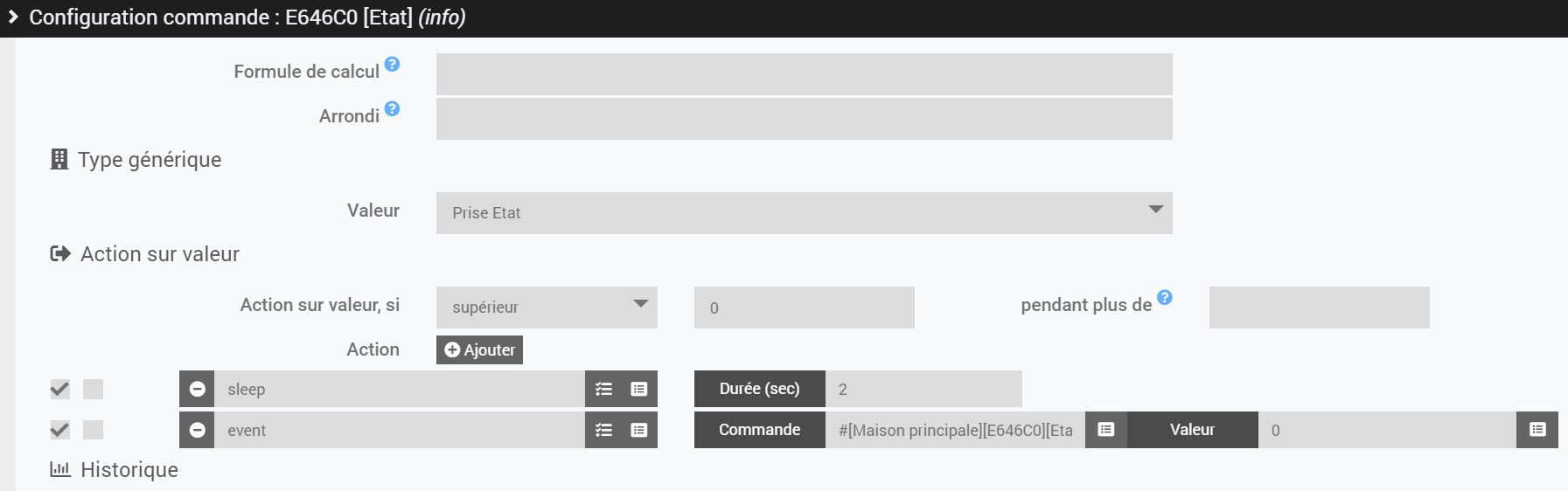Open list icon at end of sleep row
The height and width of the screenshot is (491, 1568).
(x=639, y=389)
